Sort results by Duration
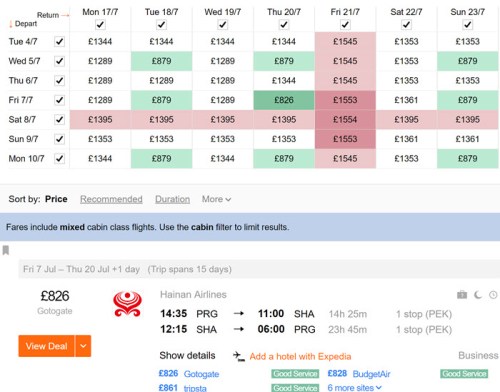The image size is (500, 392). [172, 199]
